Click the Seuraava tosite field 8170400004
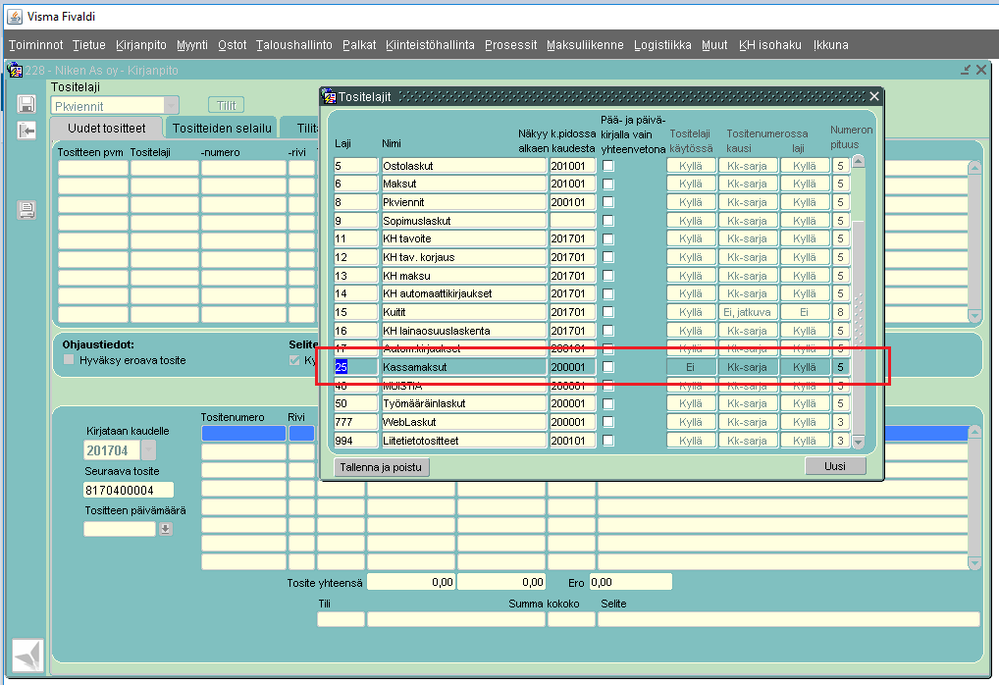This screenshot has width=999, height=685. [128, 490]
